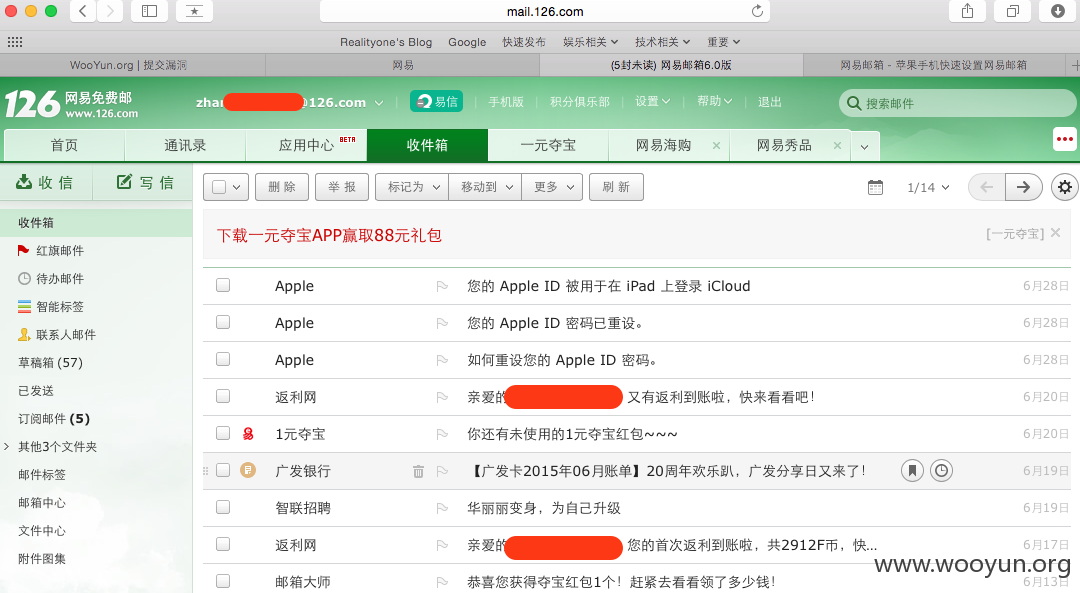
Task: Open the extra tabs chevron dropdown
Action: click(x=864, y=146)
